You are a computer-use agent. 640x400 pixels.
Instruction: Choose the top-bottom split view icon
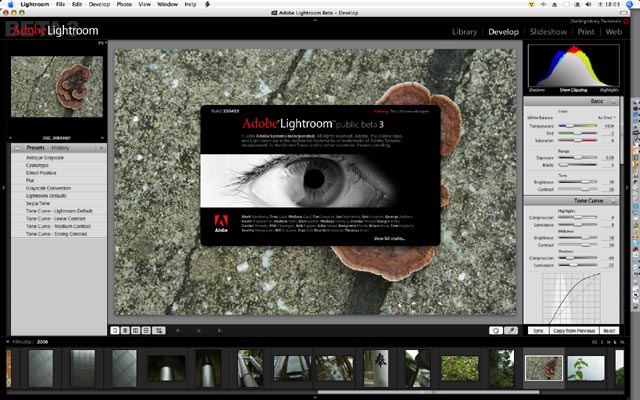pyautogui.click(x=146, y=330)
